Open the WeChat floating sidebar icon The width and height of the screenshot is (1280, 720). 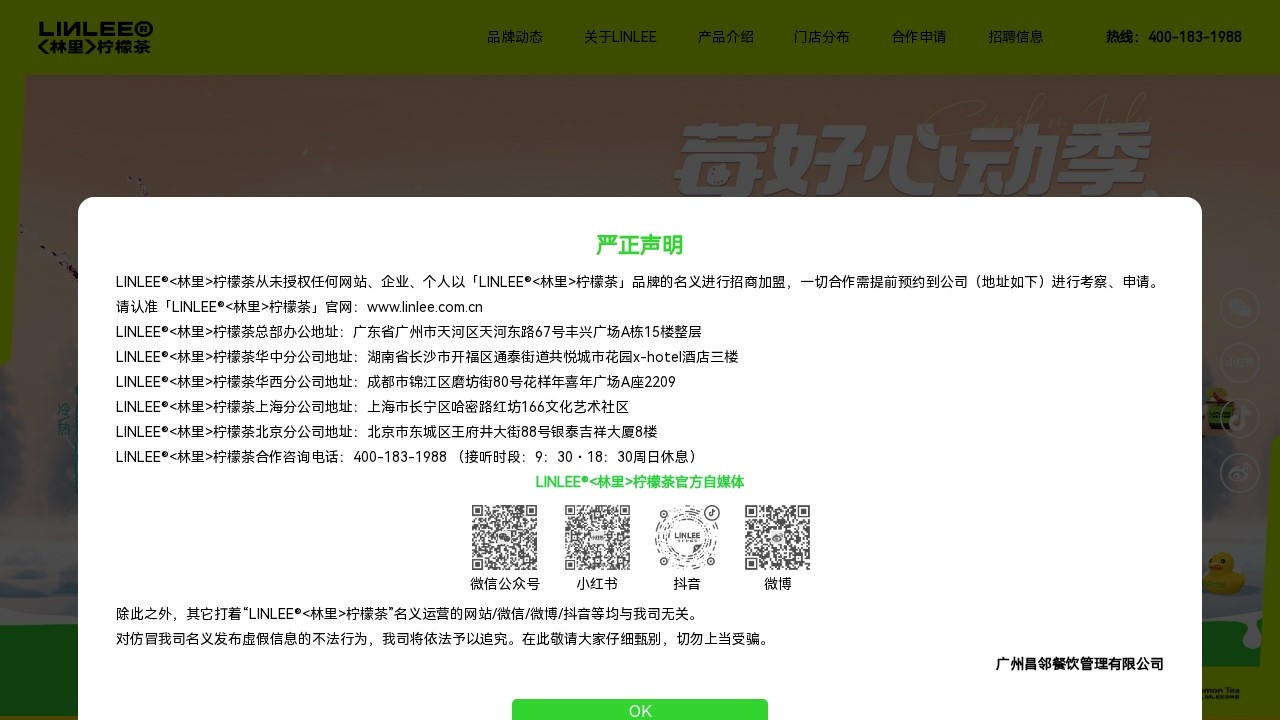[x=1240, y=308]
